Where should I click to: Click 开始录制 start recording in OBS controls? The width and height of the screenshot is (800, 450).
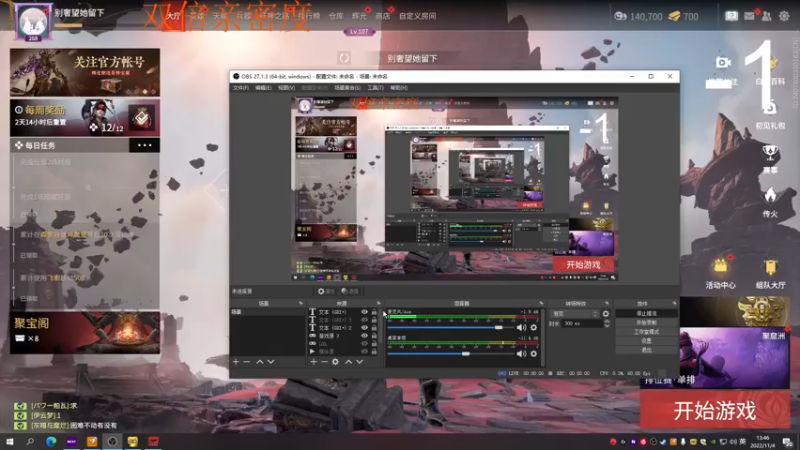(646, 323)
